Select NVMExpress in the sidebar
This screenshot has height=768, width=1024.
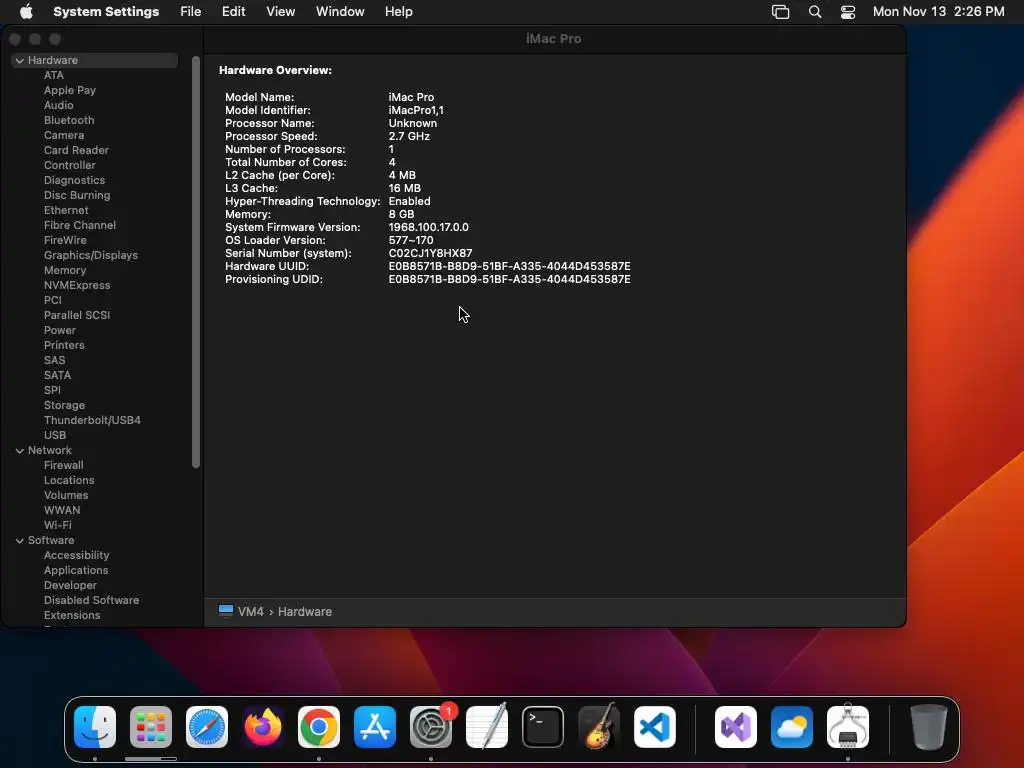point(77,285)
